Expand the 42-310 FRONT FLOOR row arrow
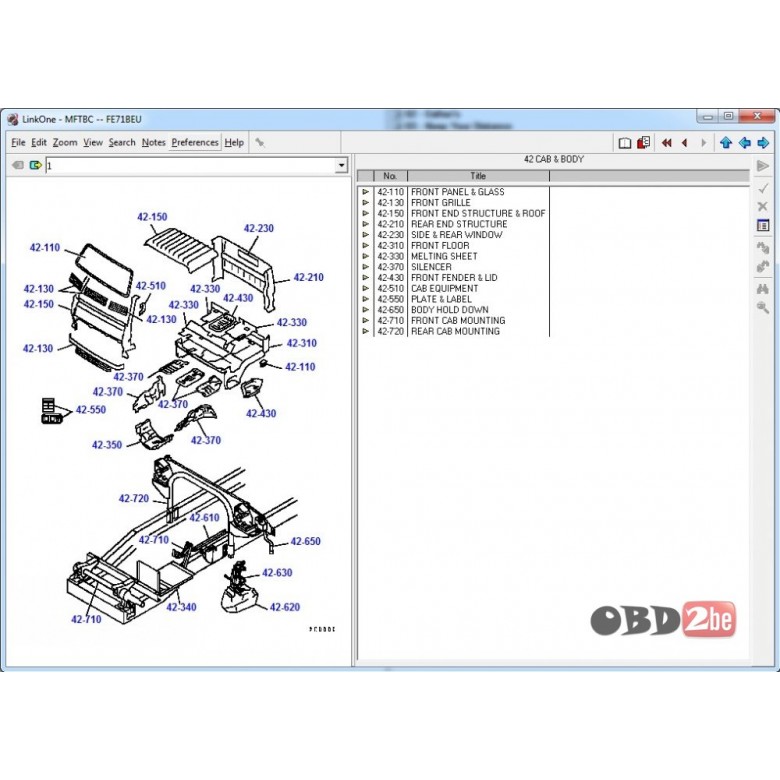 pos(366,245)
